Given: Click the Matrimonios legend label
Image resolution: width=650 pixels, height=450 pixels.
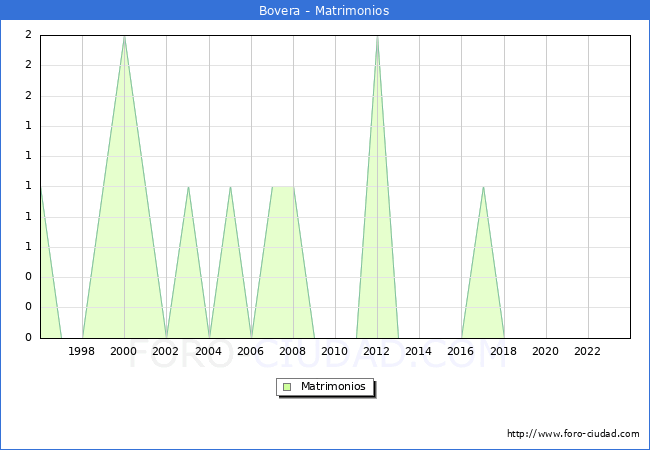Looking at the screenshot, I should pos(333,386).
